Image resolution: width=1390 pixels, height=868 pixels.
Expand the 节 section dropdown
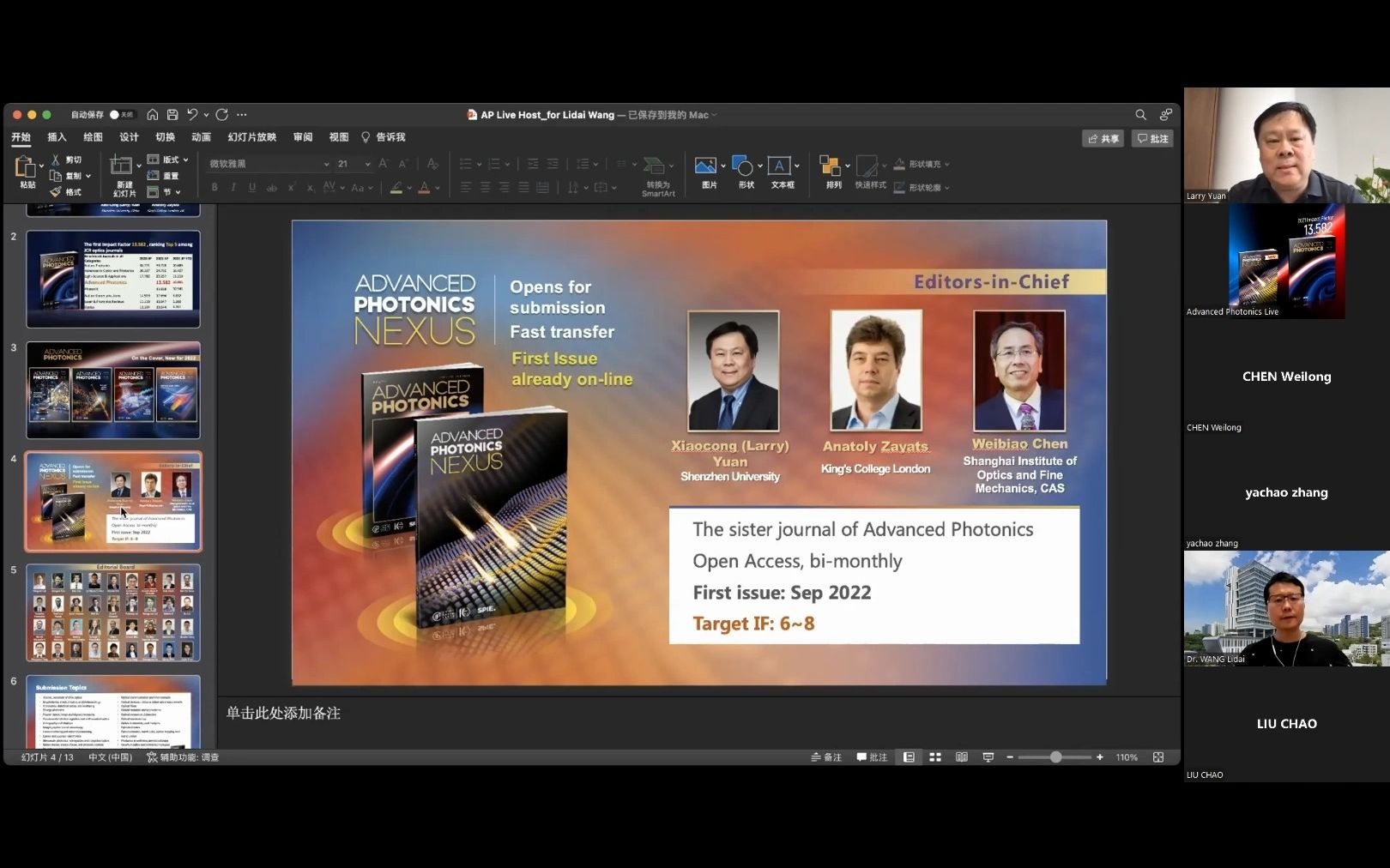point(163,192)
